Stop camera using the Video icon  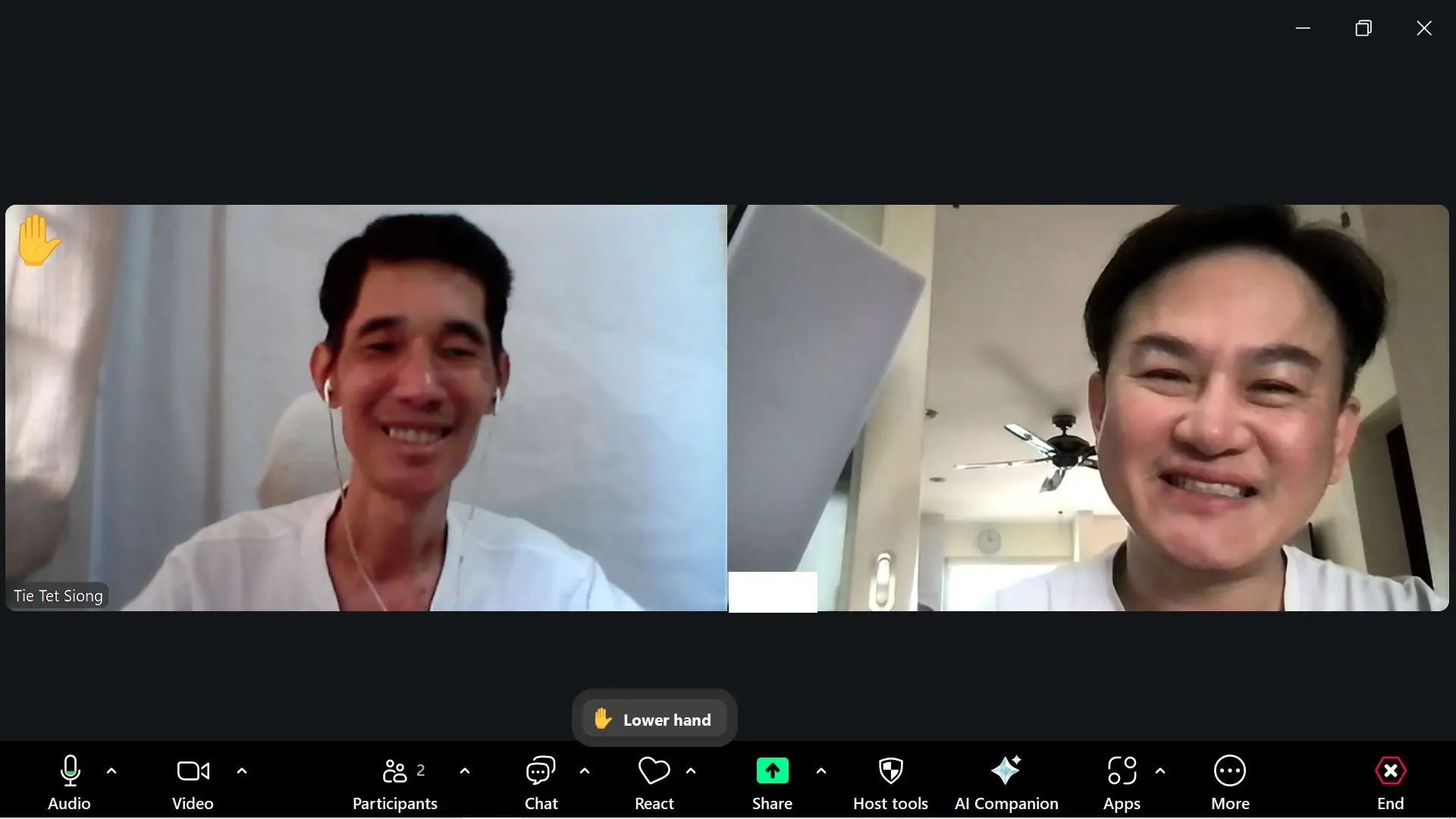tap(193, 771)
